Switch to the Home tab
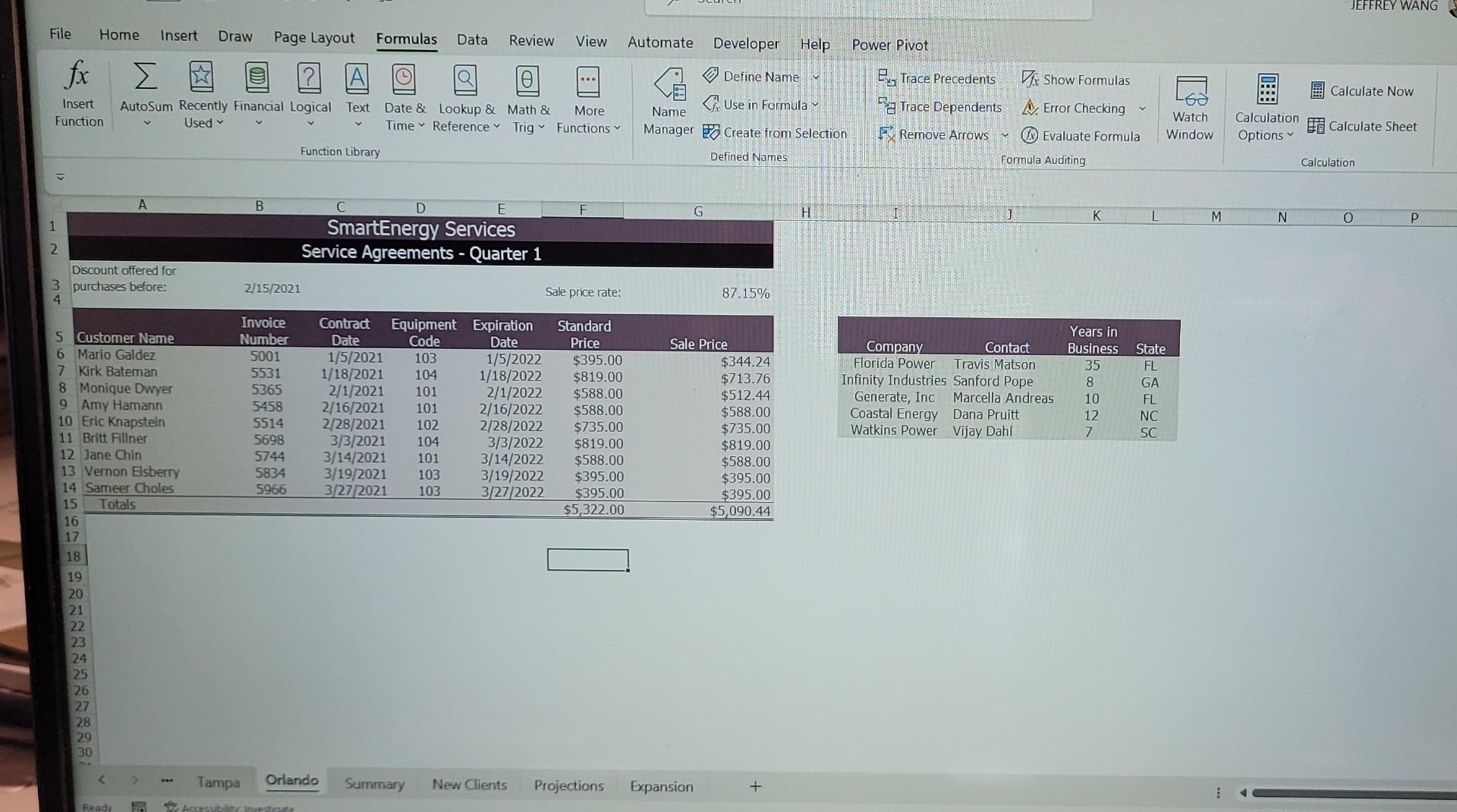This screenshot has height=812, width=1457. coord(119,35)
